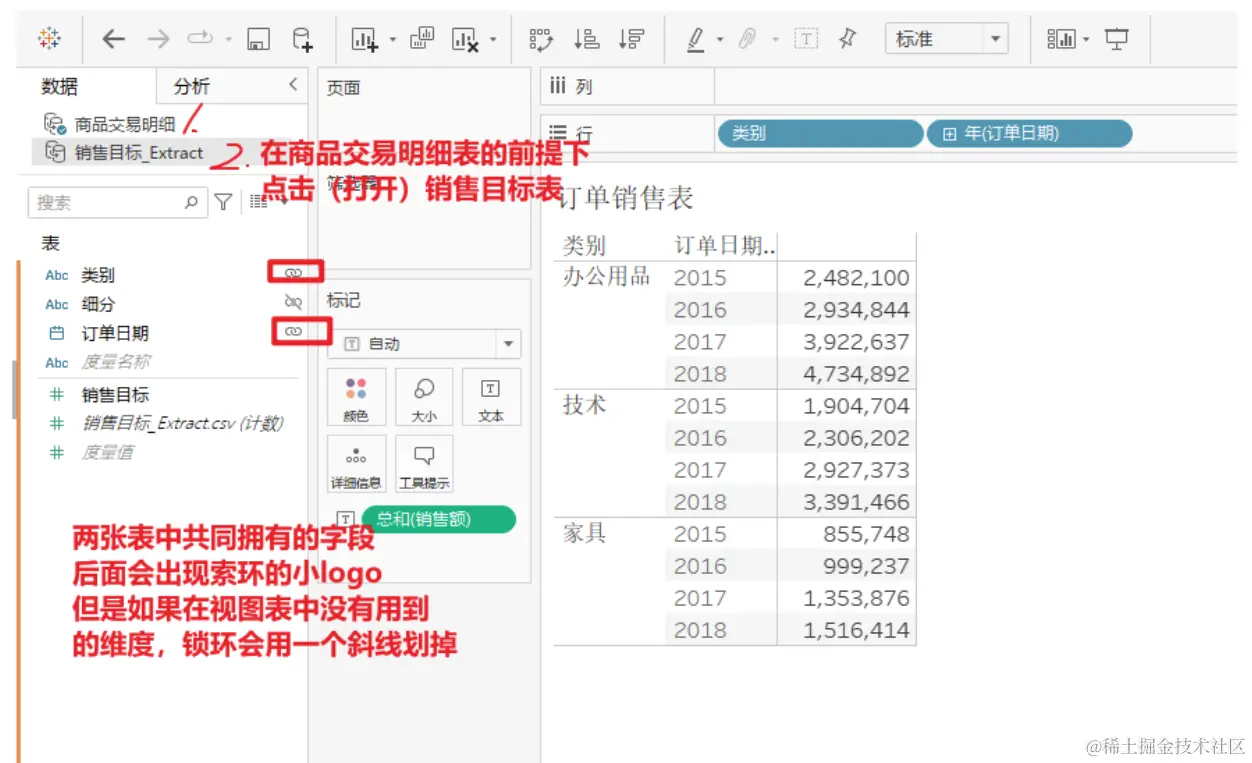The height and width of the screenshot is (763, 1252).
Task: Click the group members paperclip icon
Action: (747, 39)
